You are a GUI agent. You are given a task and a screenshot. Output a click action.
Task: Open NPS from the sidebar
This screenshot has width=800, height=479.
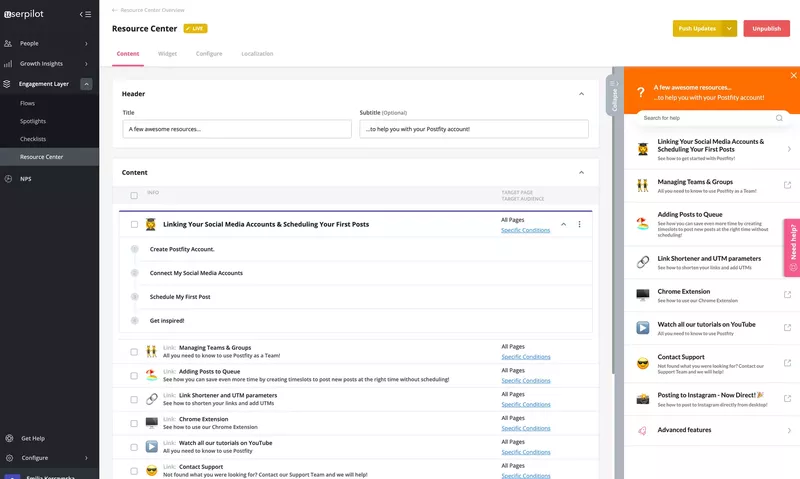[x=26, y=179]
